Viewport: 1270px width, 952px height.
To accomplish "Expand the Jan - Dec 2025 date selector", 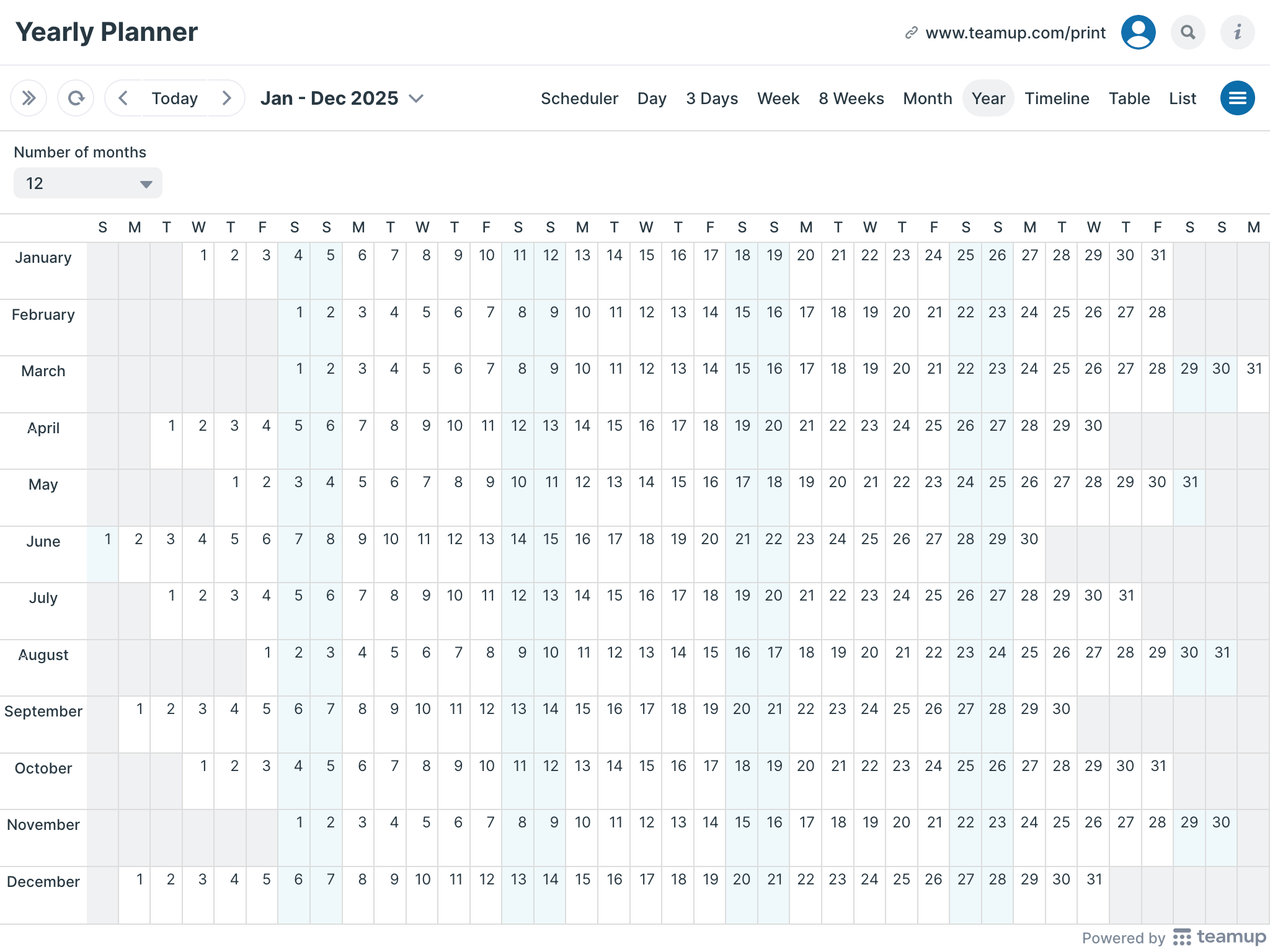I will point(343,98).
